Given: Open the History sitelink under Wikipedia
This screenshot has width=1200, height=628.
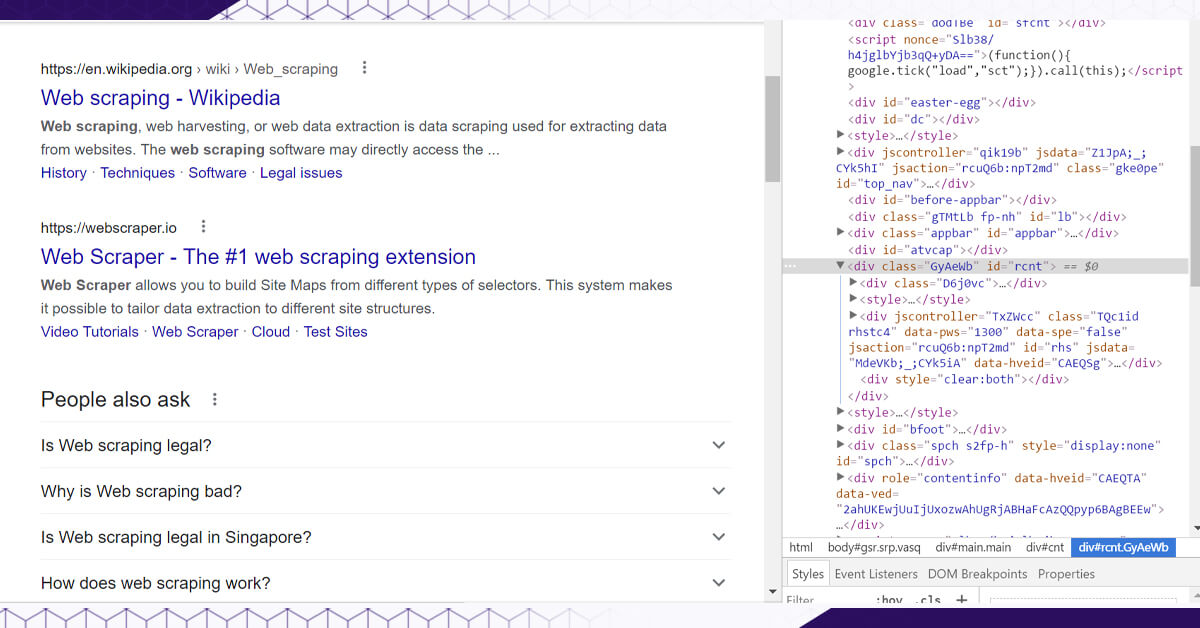Looking at the screenshot, I should point(64,173).
